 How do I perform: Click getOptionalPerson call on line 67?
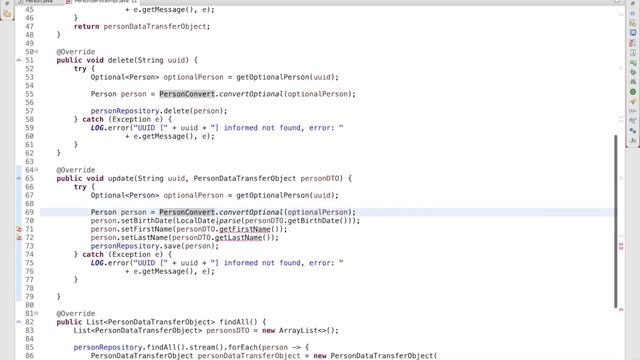(273, 195)
